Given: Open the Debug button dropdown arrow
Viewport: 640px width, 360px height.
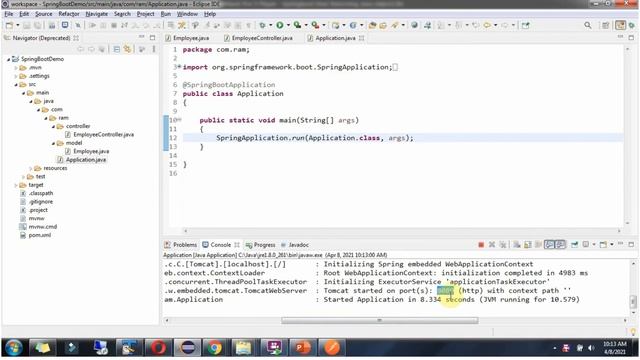Looking at the screenshot, I should [270, 25].
